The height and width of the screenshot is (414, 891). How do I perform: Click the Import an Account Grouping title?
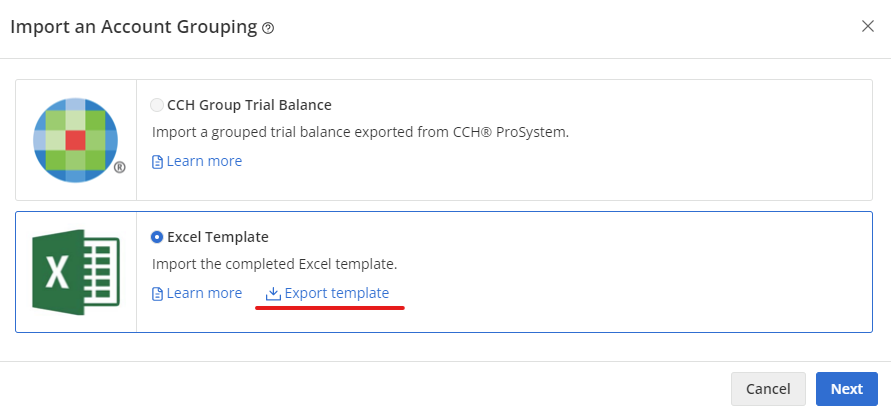[133, 27]
